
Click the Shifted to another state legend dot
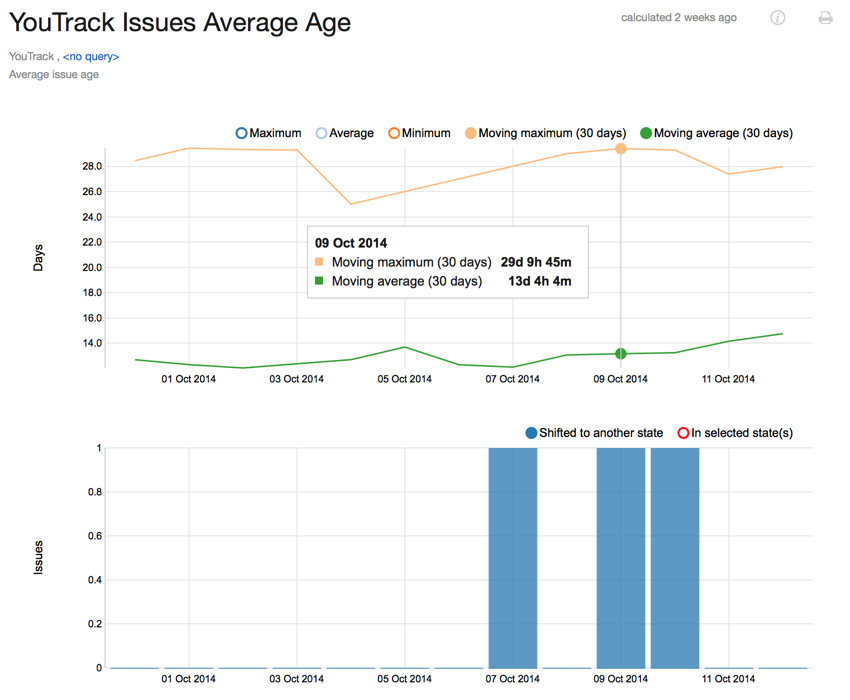531,433
